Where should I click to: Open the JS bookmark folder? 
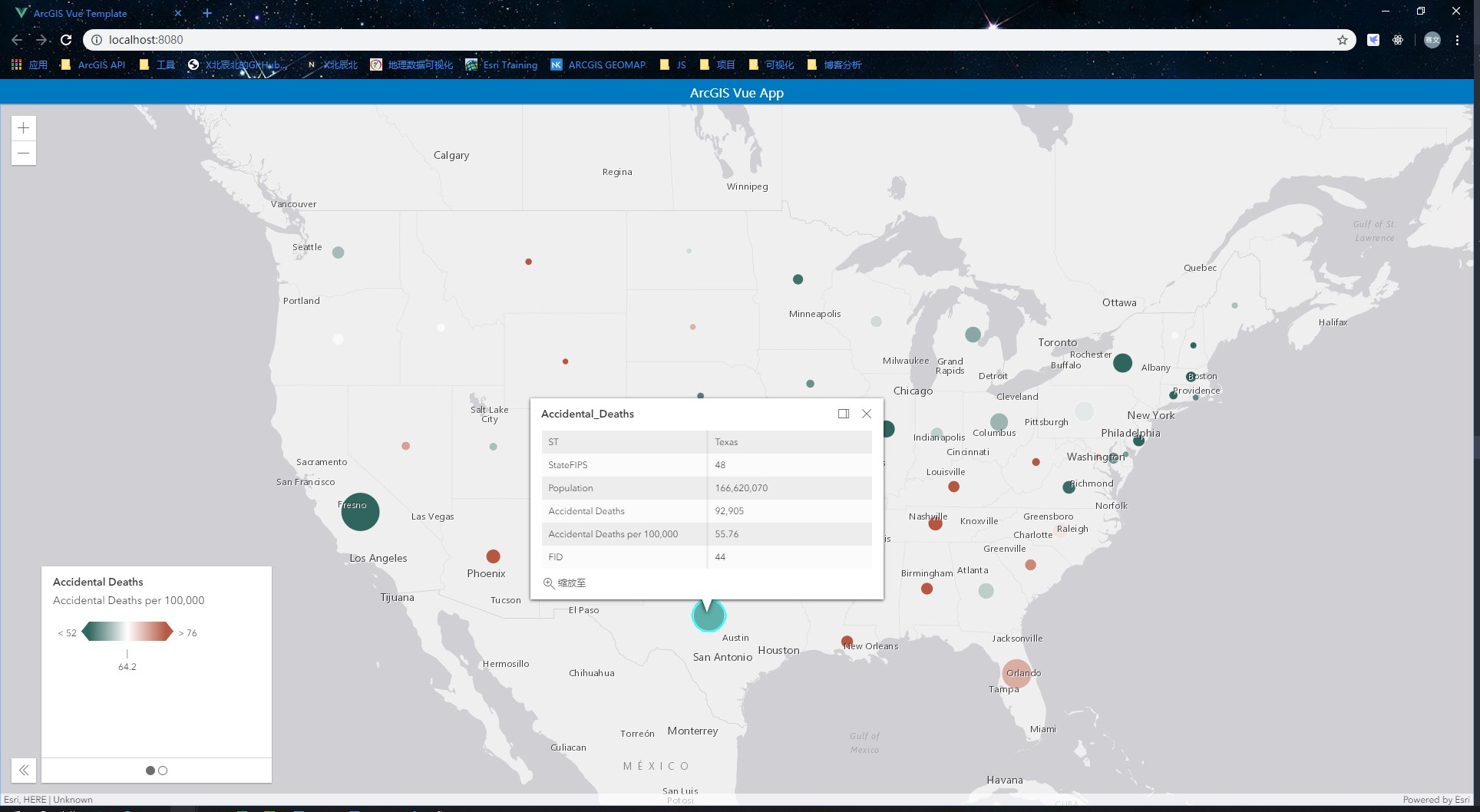pyautogui.click(x=673, y=64)
